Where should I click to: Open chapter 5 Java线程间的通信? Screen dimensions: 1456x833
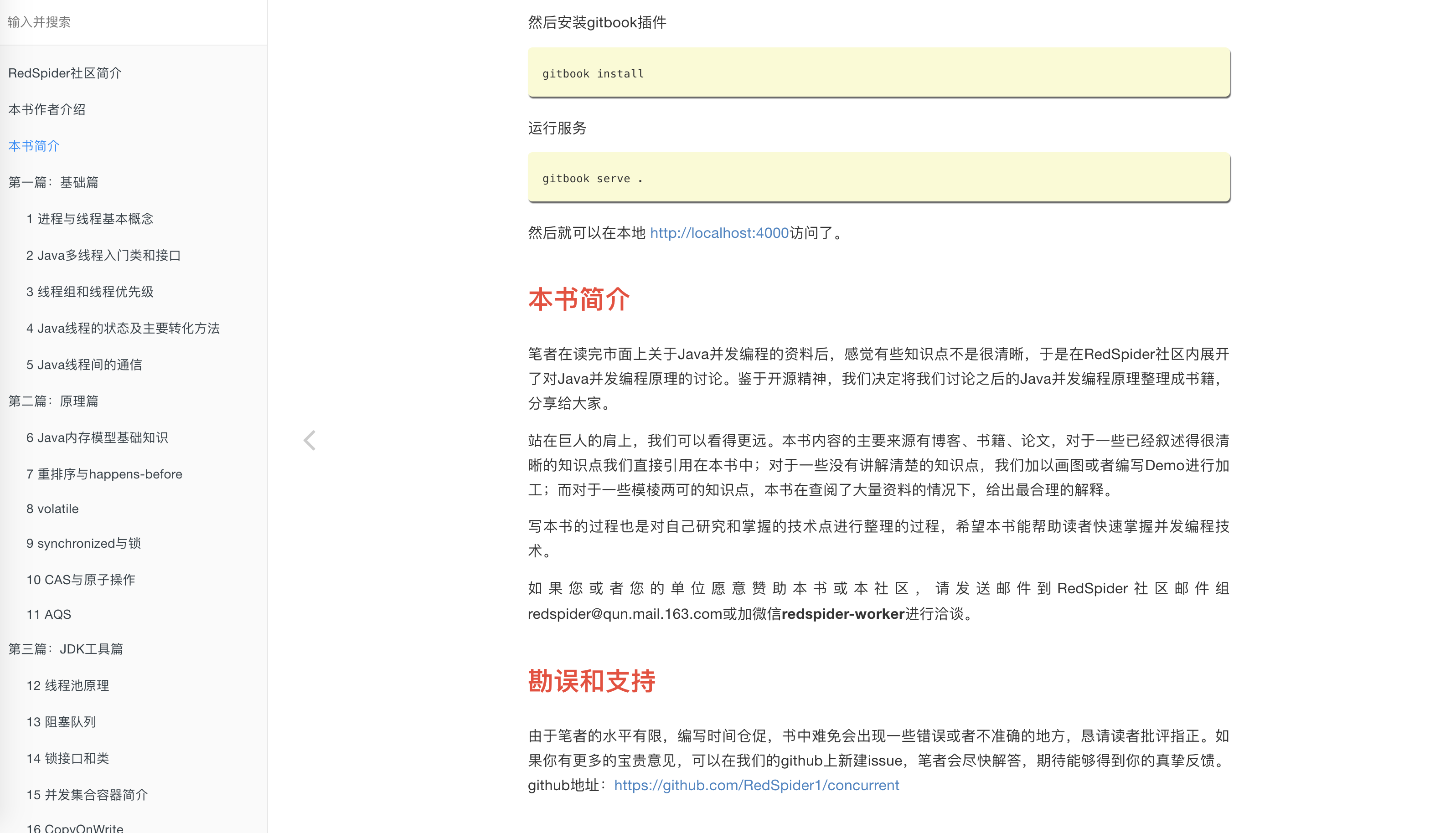[84, 365]
